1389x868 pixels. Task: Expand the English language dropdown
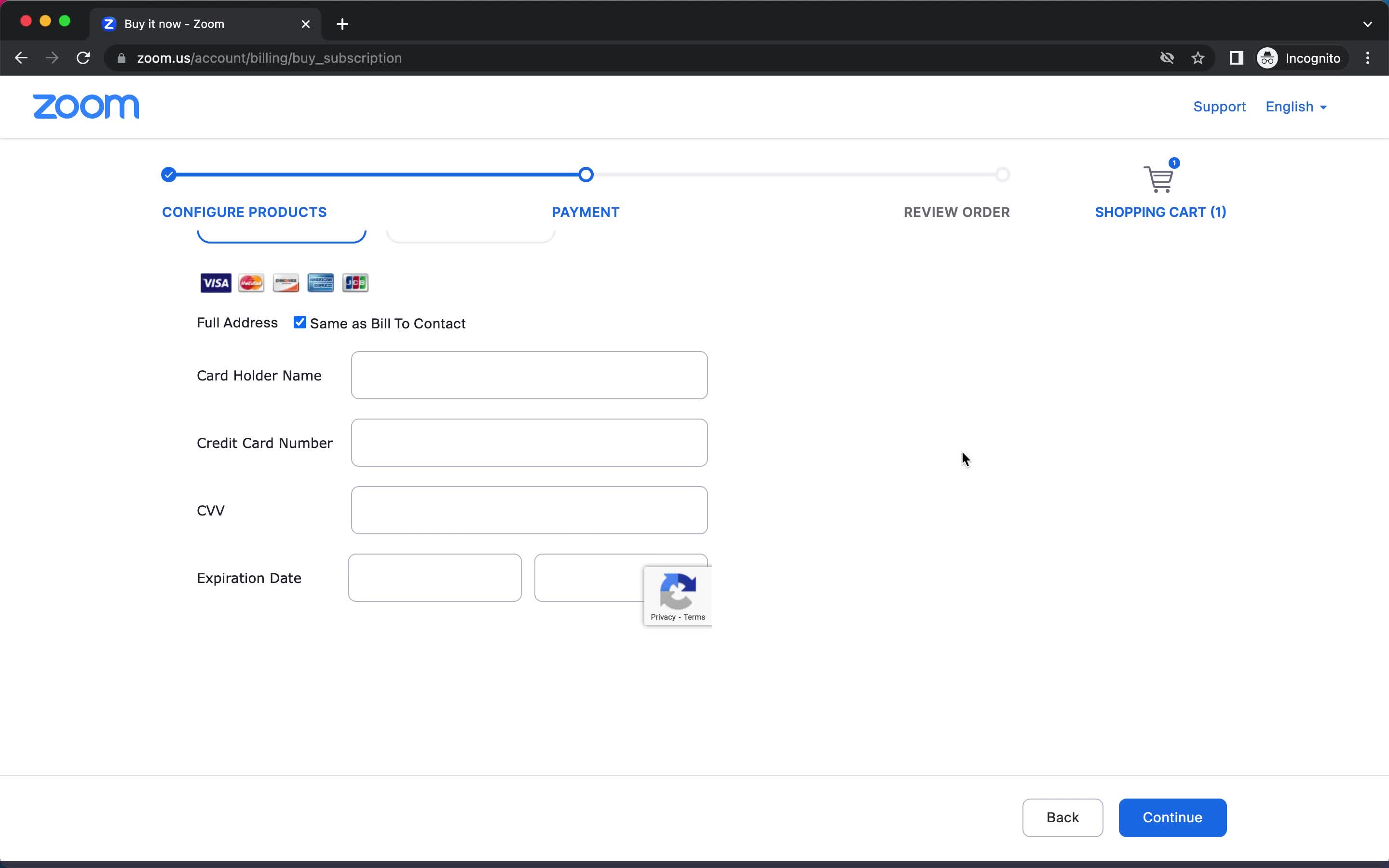(x=1296, y=107)
